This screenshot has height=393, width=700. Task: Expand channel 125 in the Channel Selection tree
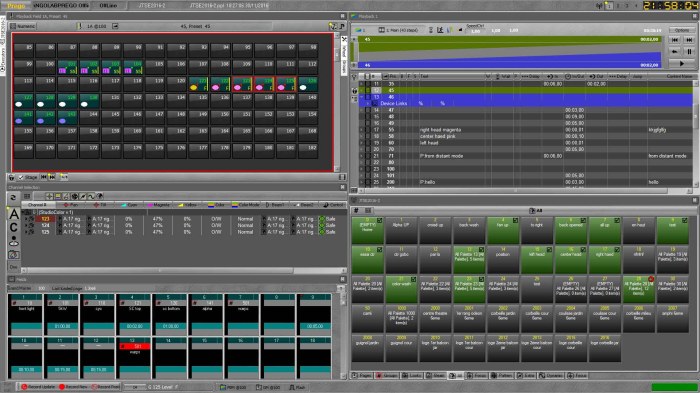coord(26,232)
